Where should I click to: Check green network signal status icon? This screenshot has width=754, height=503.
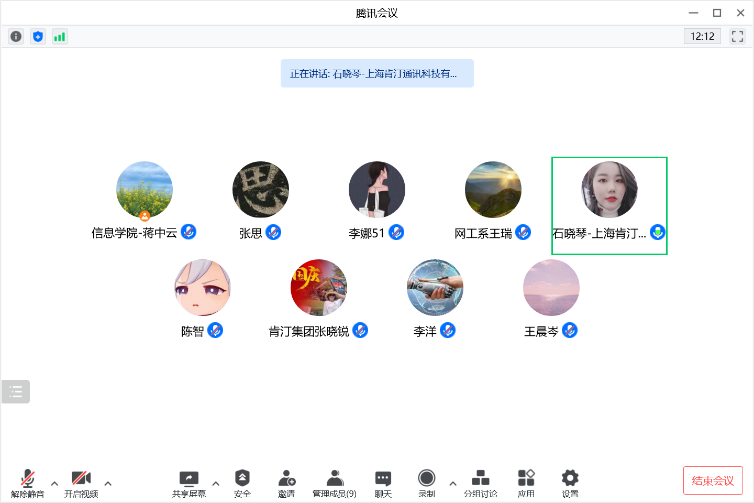[60, 36]
